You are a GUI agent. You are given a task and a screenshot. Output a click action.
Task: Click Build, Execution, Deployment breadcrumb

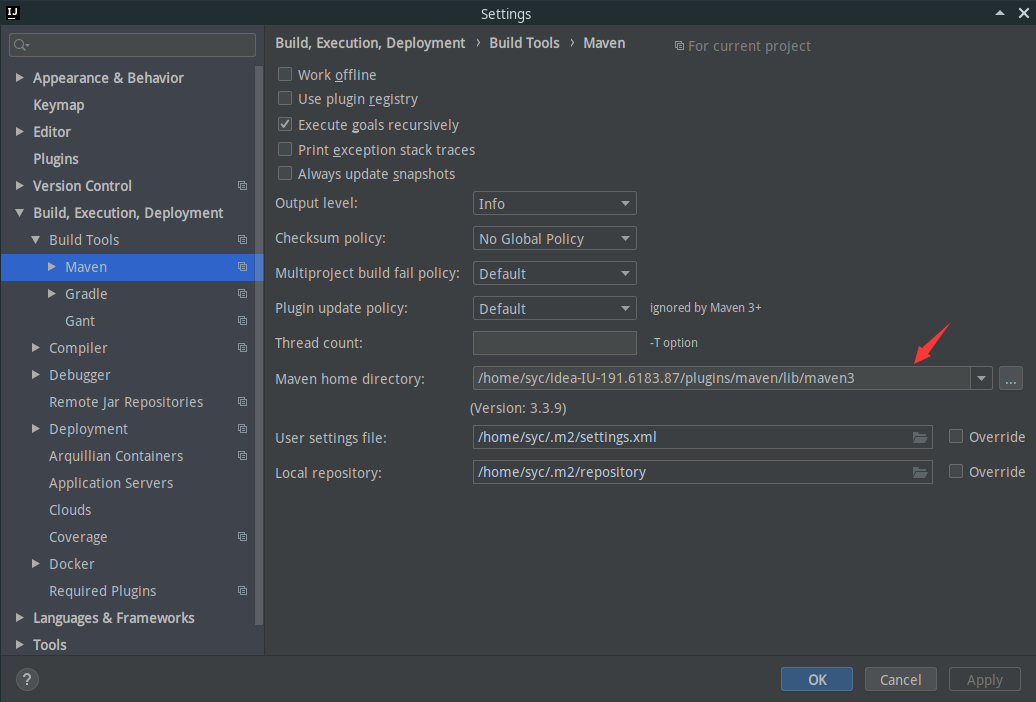370,43
